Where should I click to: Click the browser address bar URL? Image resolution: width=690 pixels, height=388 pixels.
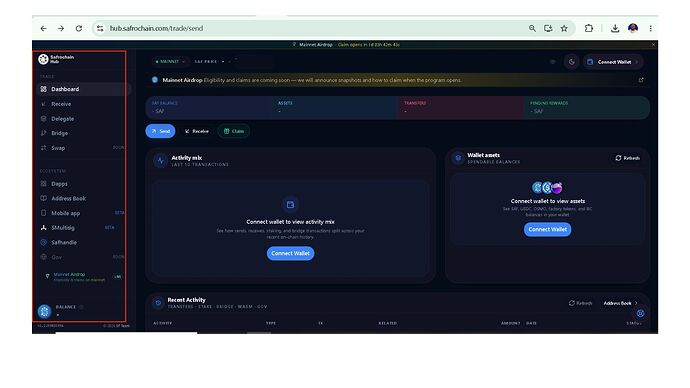[156, 28]
